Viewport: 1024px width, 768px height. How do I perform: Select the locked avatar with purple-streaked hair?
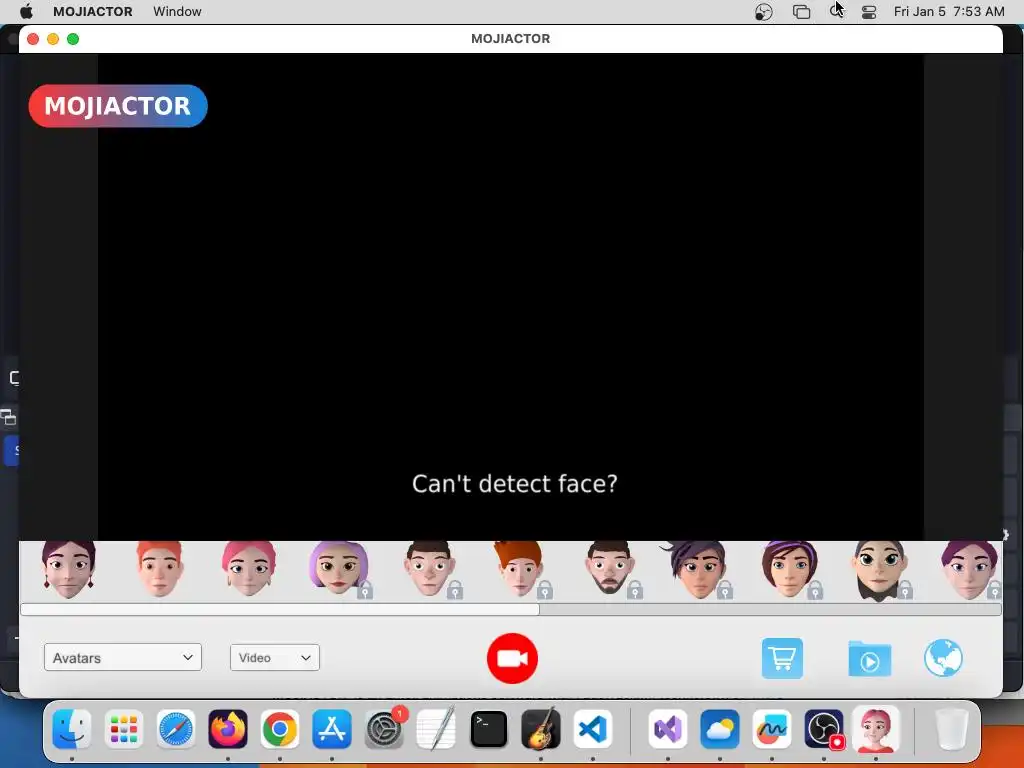click(790, 568)
